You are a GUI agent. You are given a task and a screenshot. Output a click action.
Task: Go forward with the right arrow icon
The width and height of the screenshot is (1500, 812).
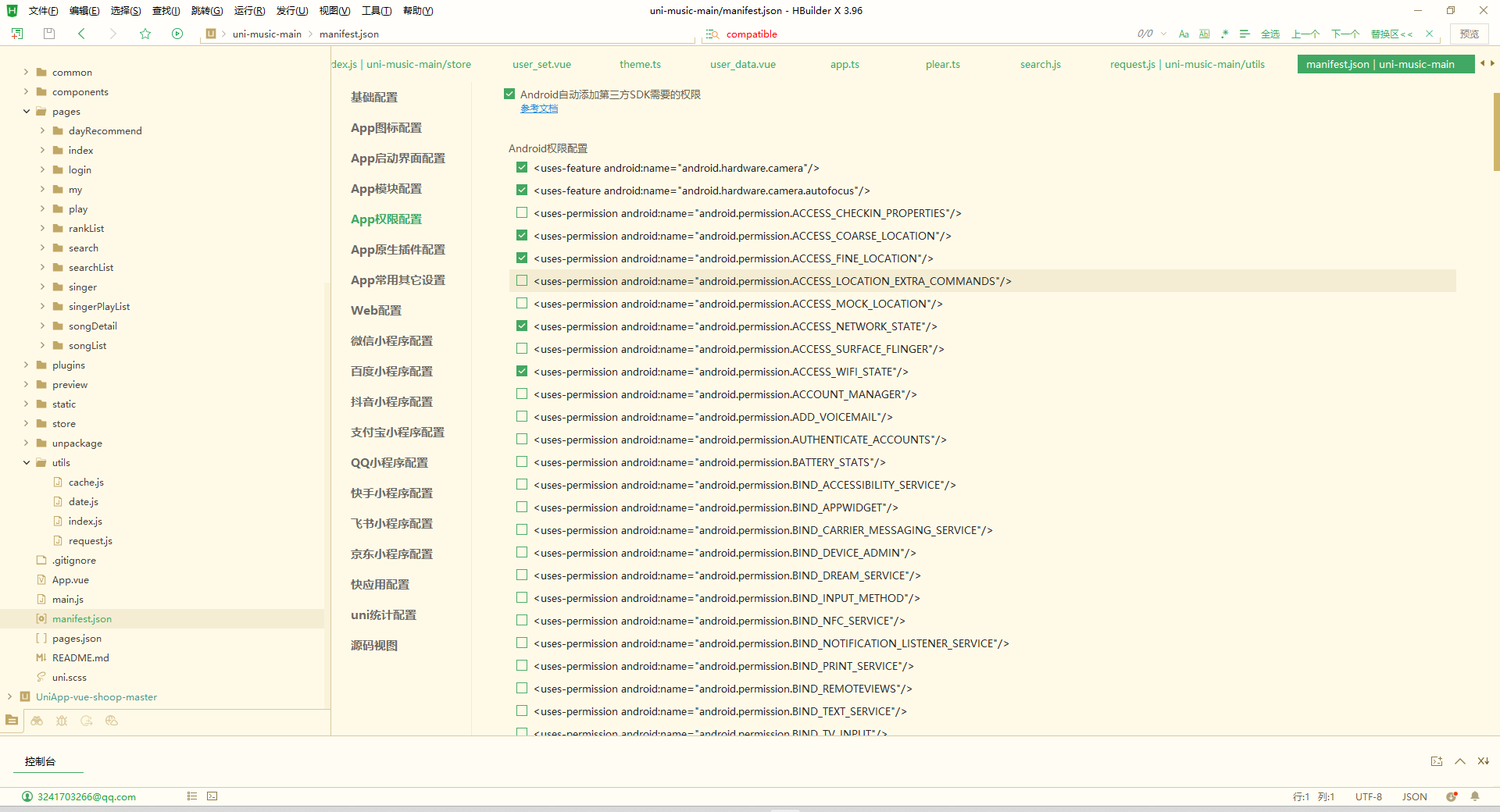click(113, 34)
